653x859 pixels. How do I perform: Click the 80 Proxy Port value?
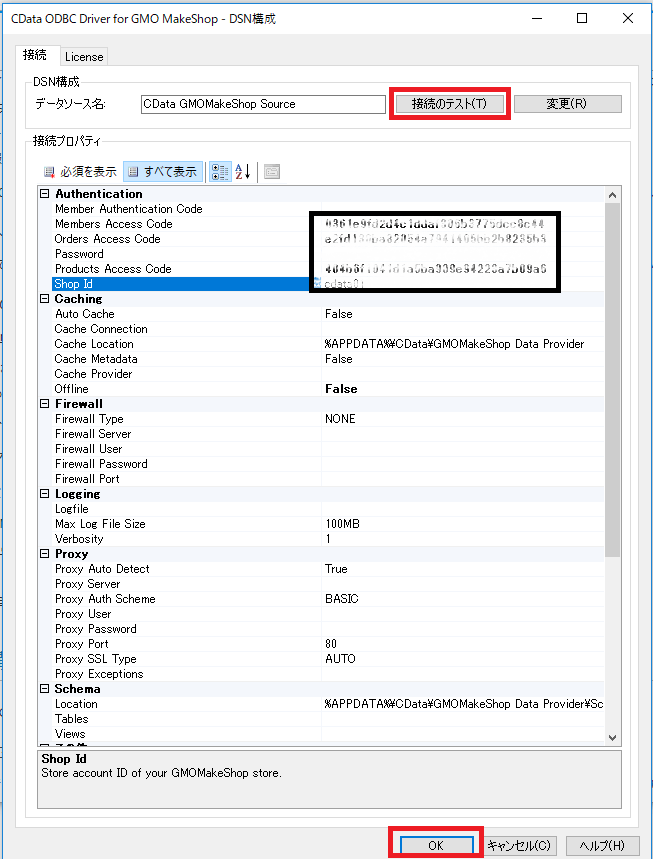(x=331, y=644)
